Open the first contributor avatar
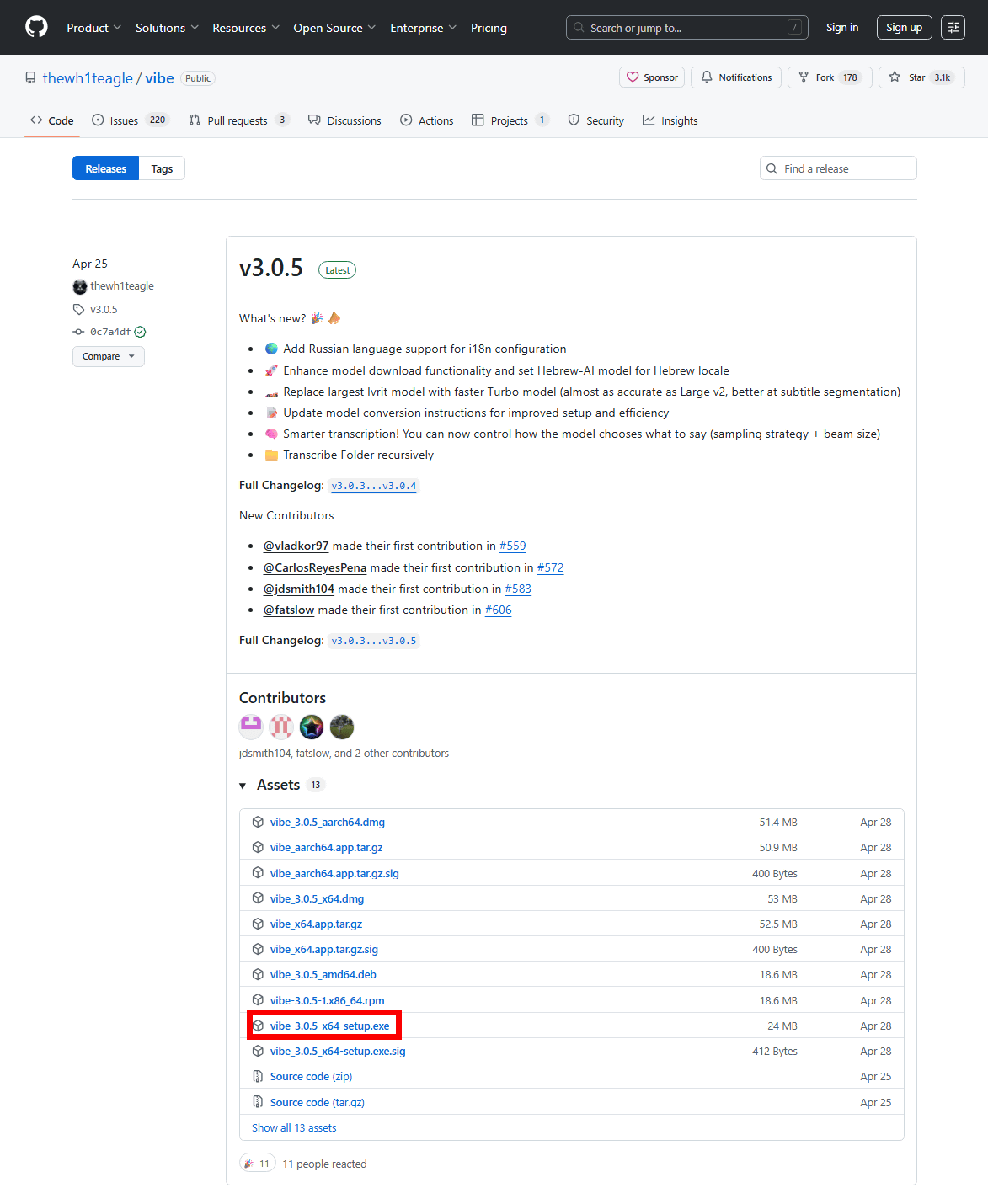 pyautogui.click(x=251, y=726)
